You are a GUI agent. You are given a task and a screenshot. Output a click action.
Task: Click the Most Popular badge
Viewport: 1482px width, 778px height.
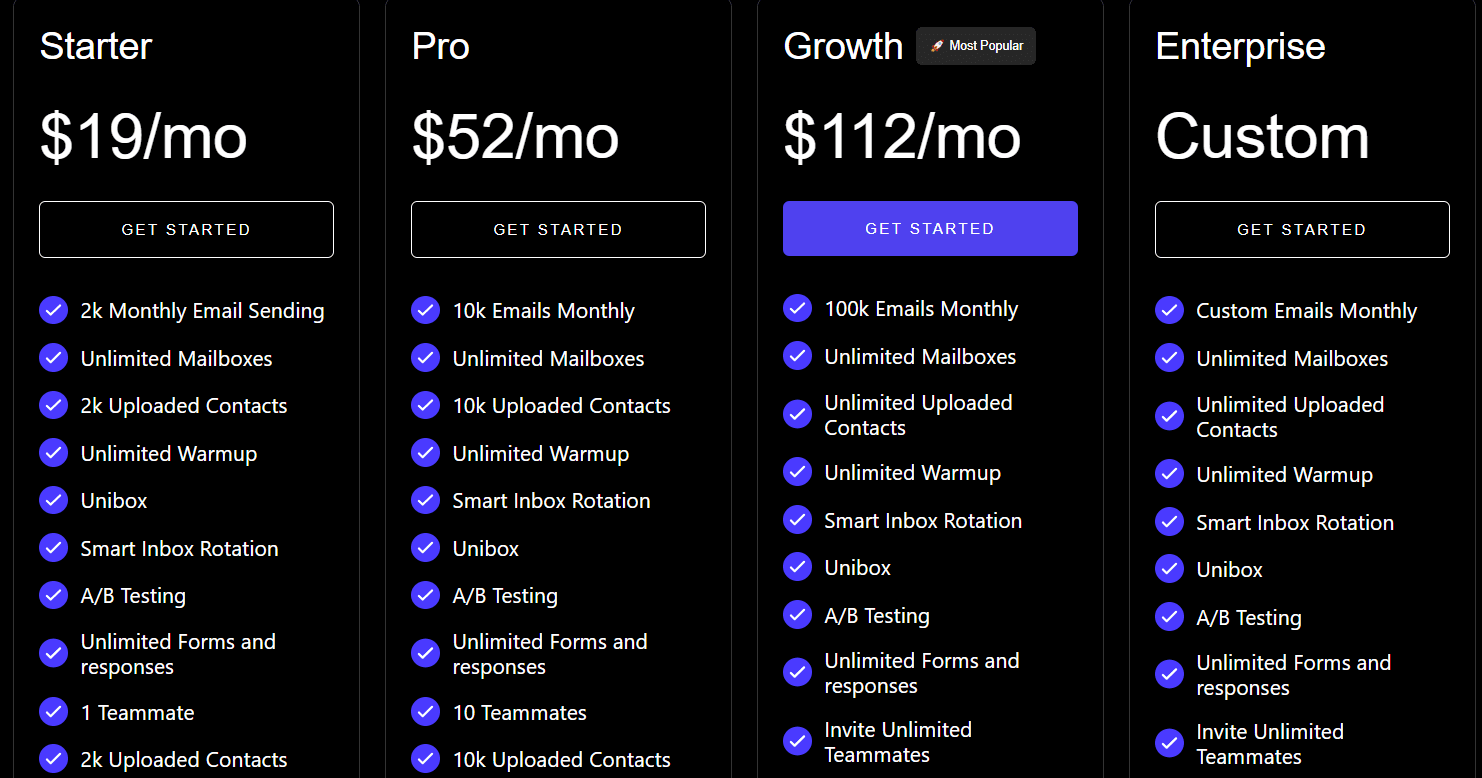point(975,45)
